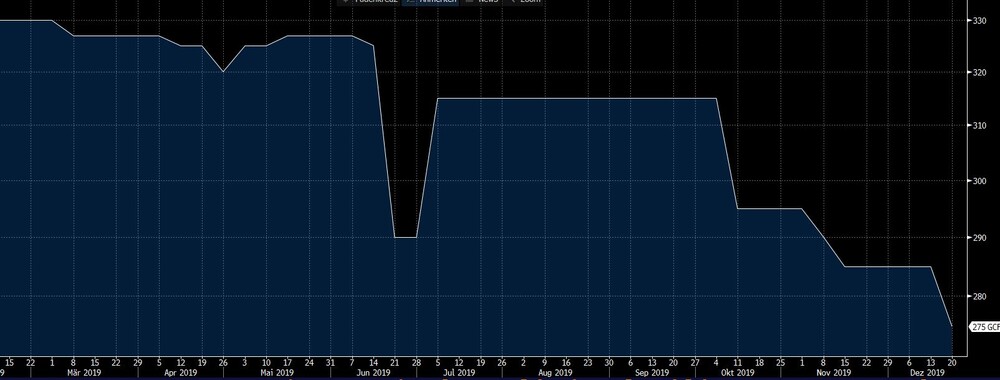Open the Zoom toolbar option

(x=524, y=1)
